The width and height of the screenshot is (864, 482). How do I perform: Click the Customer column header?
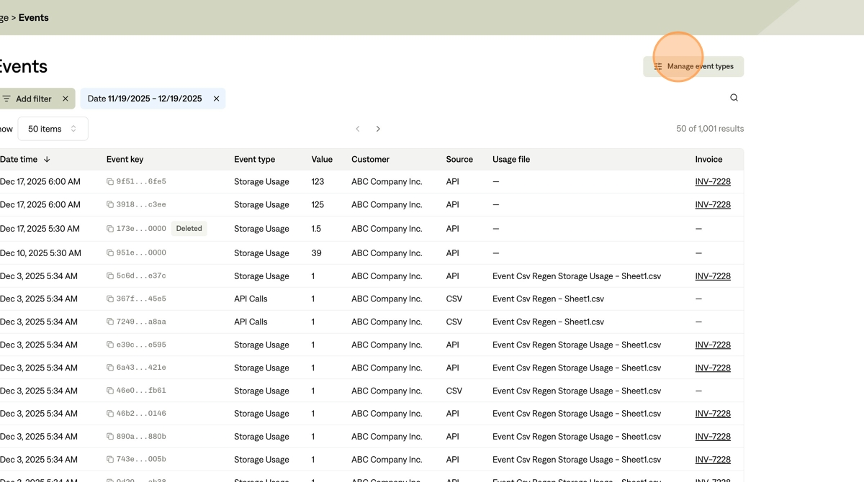point(370,159)
